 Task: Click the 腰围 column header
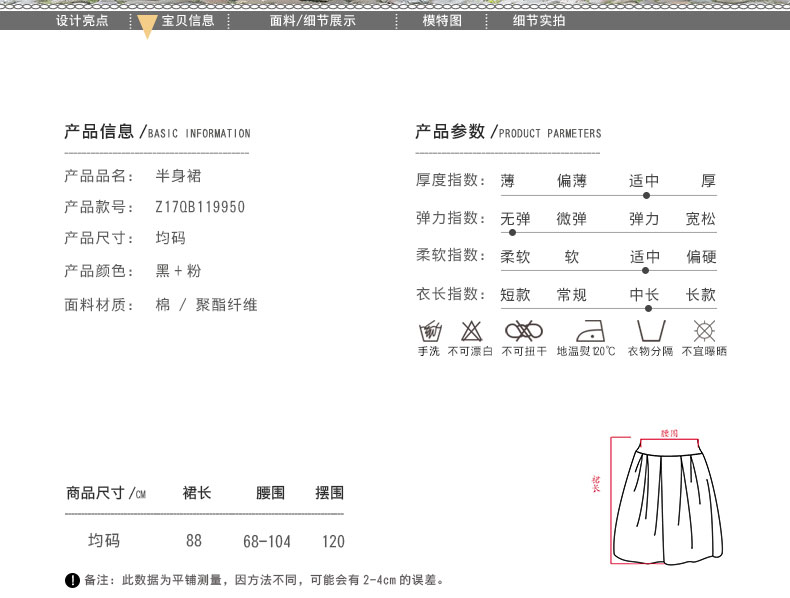click(271, 493)
